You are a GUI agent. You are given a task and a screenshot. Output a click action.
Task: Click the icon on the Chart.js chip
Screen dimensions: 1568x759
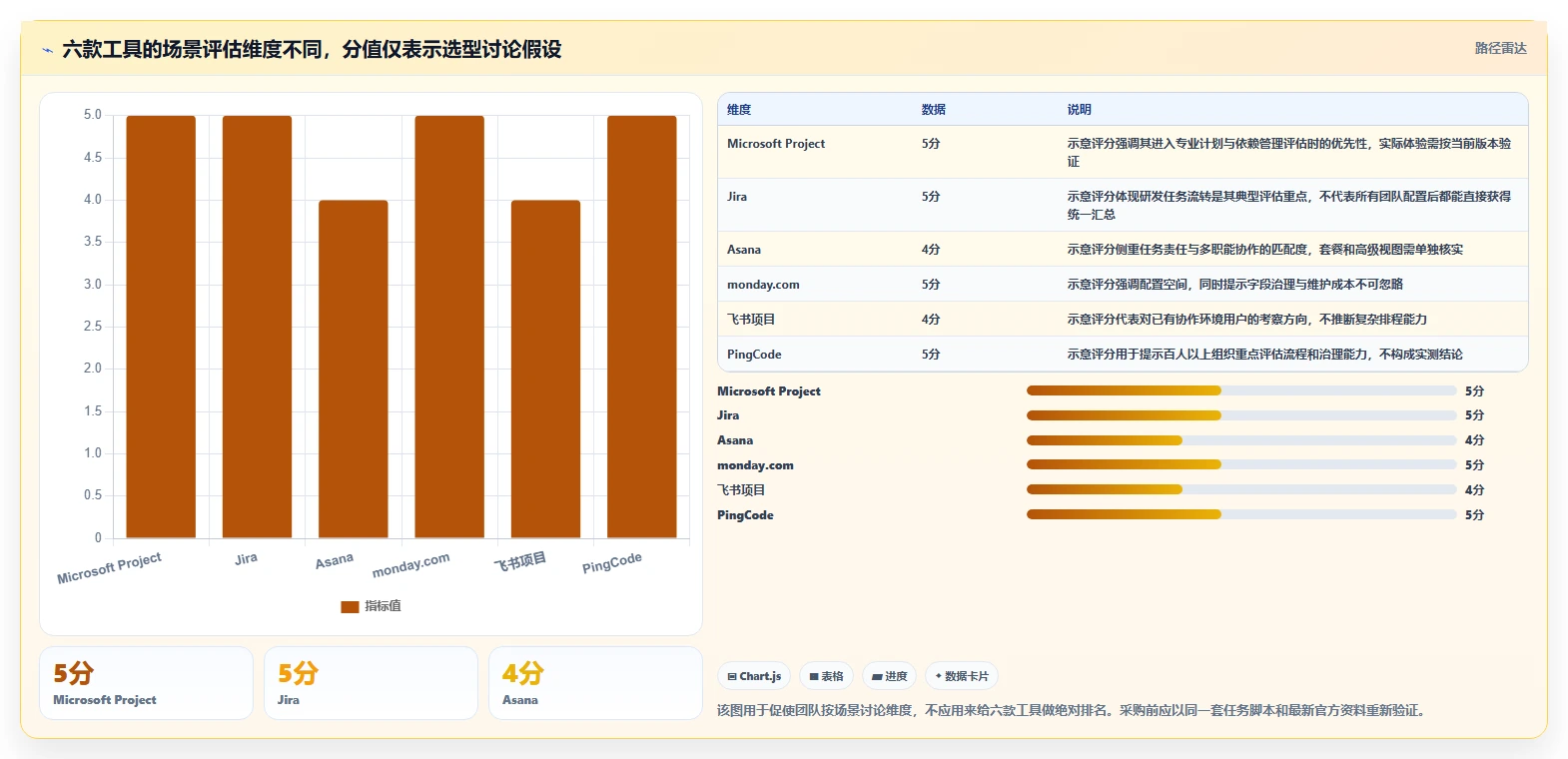point(732,676)
